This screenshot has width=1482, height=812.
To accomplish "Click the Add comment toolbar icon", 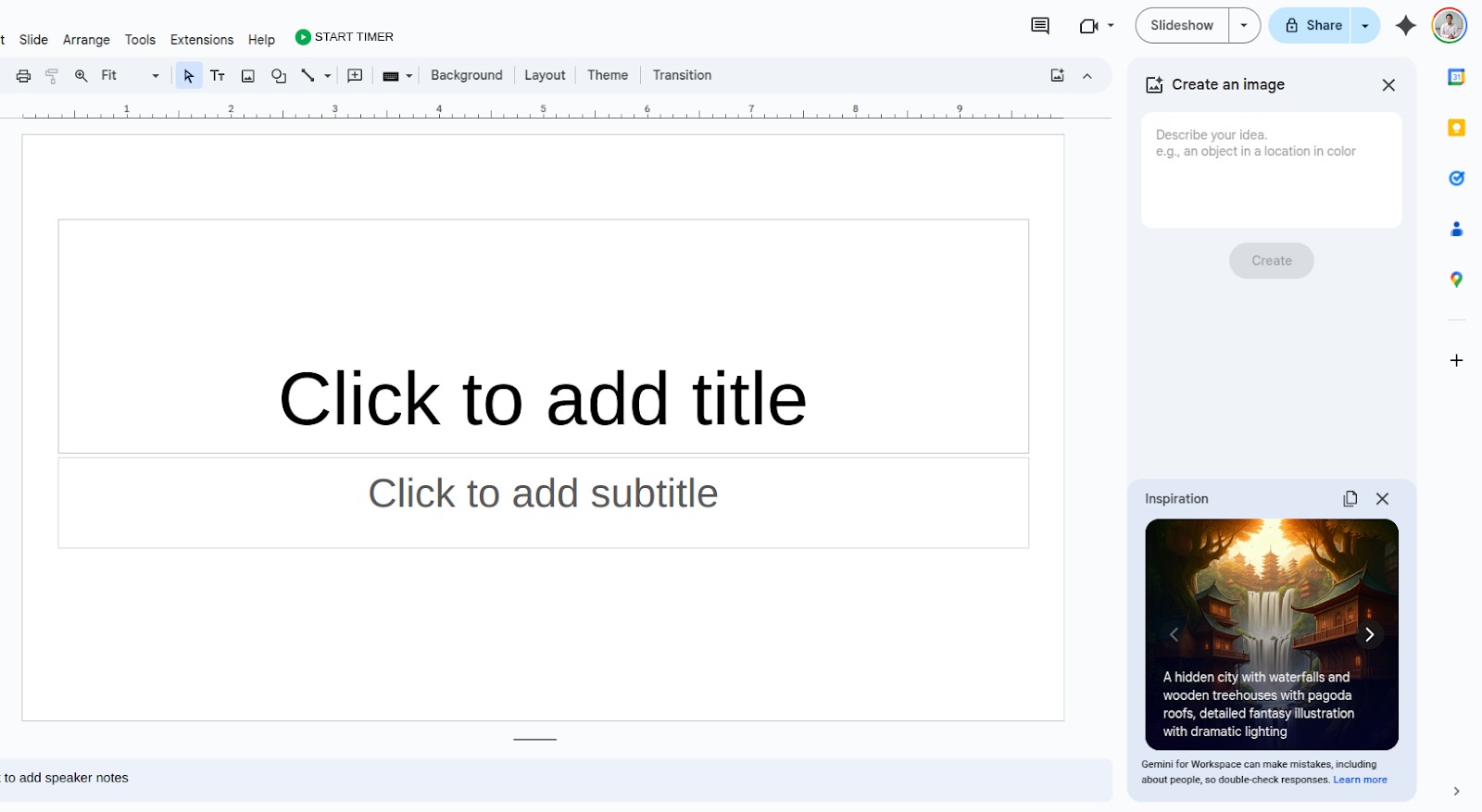I will tap(355, 76).
